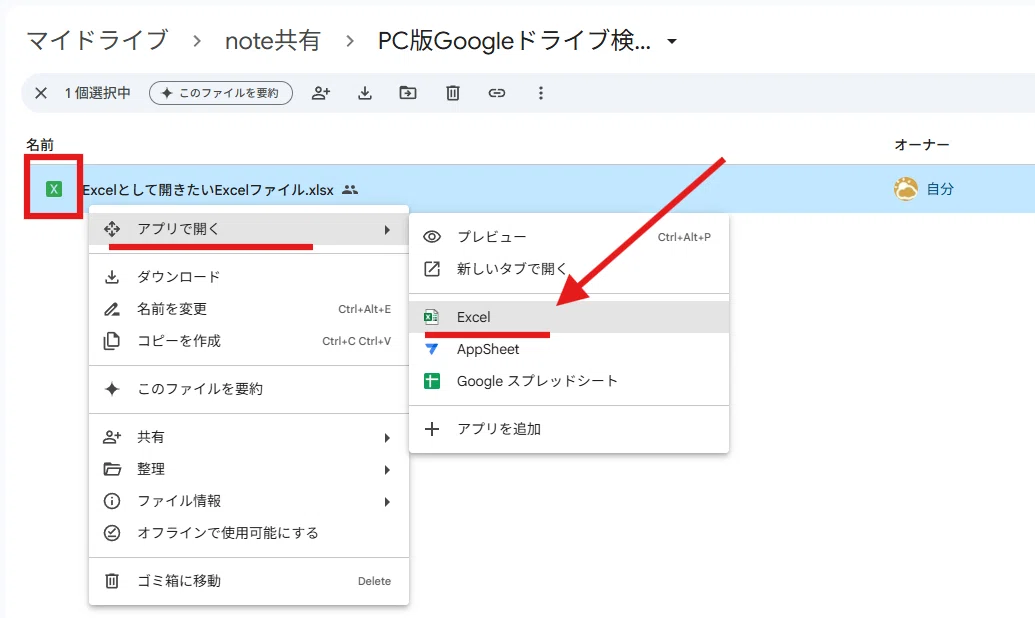Click the Excel app icon in submenu
Image resolution: width=1035 pixels, height=618 pixels.
pyautogui.click(x=432, y=317)
